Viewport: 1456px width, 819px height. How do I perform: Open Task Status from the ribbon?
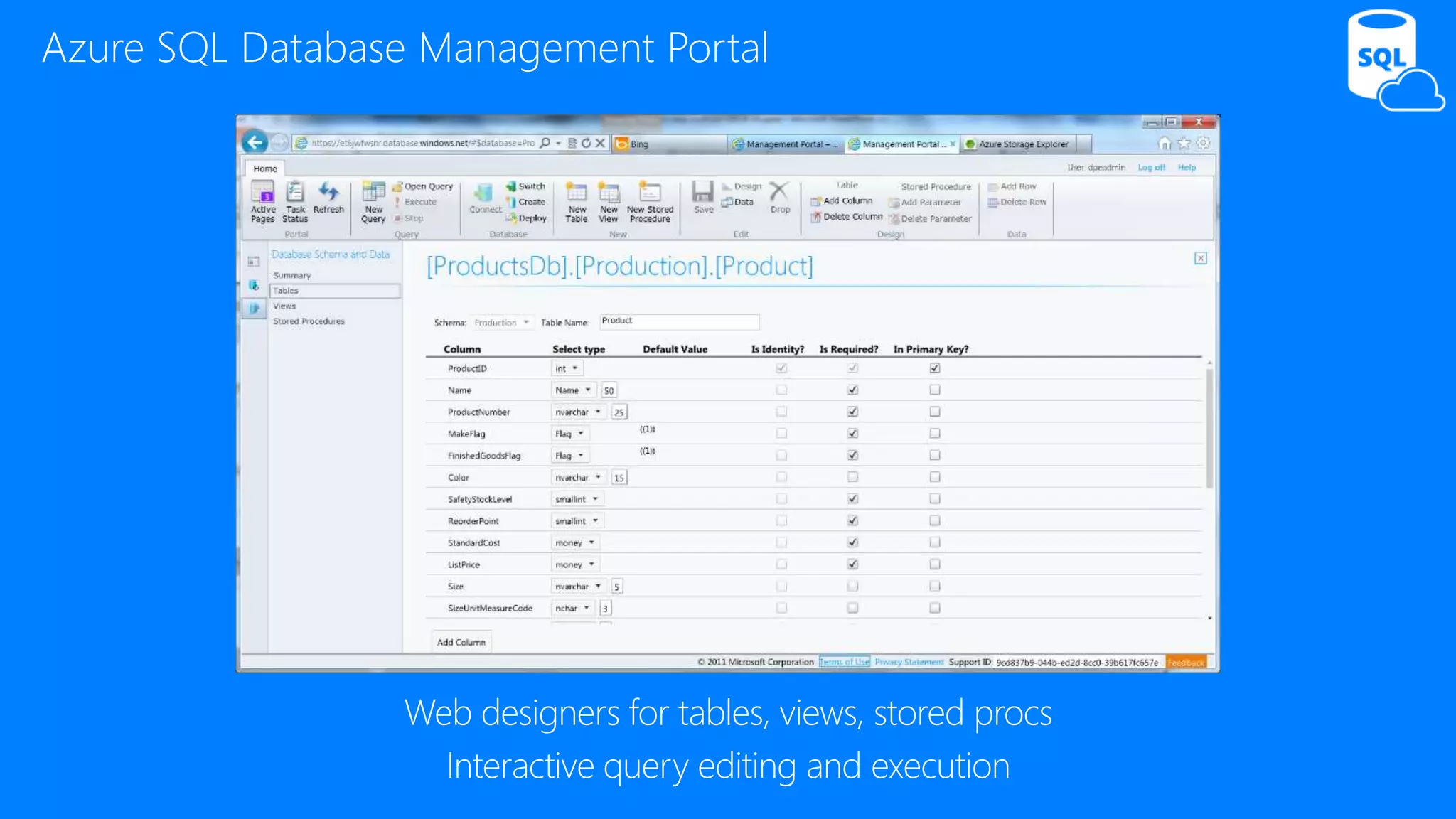coord(295,201)
